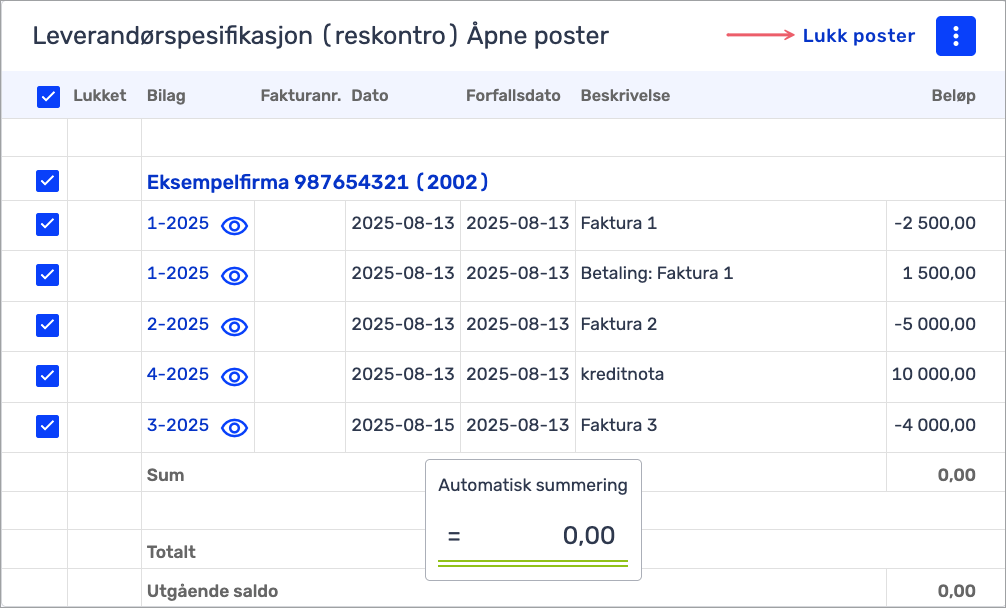Show kreditnota voucher using eye icon
The image size is (1006, 608).
point(234,376)
